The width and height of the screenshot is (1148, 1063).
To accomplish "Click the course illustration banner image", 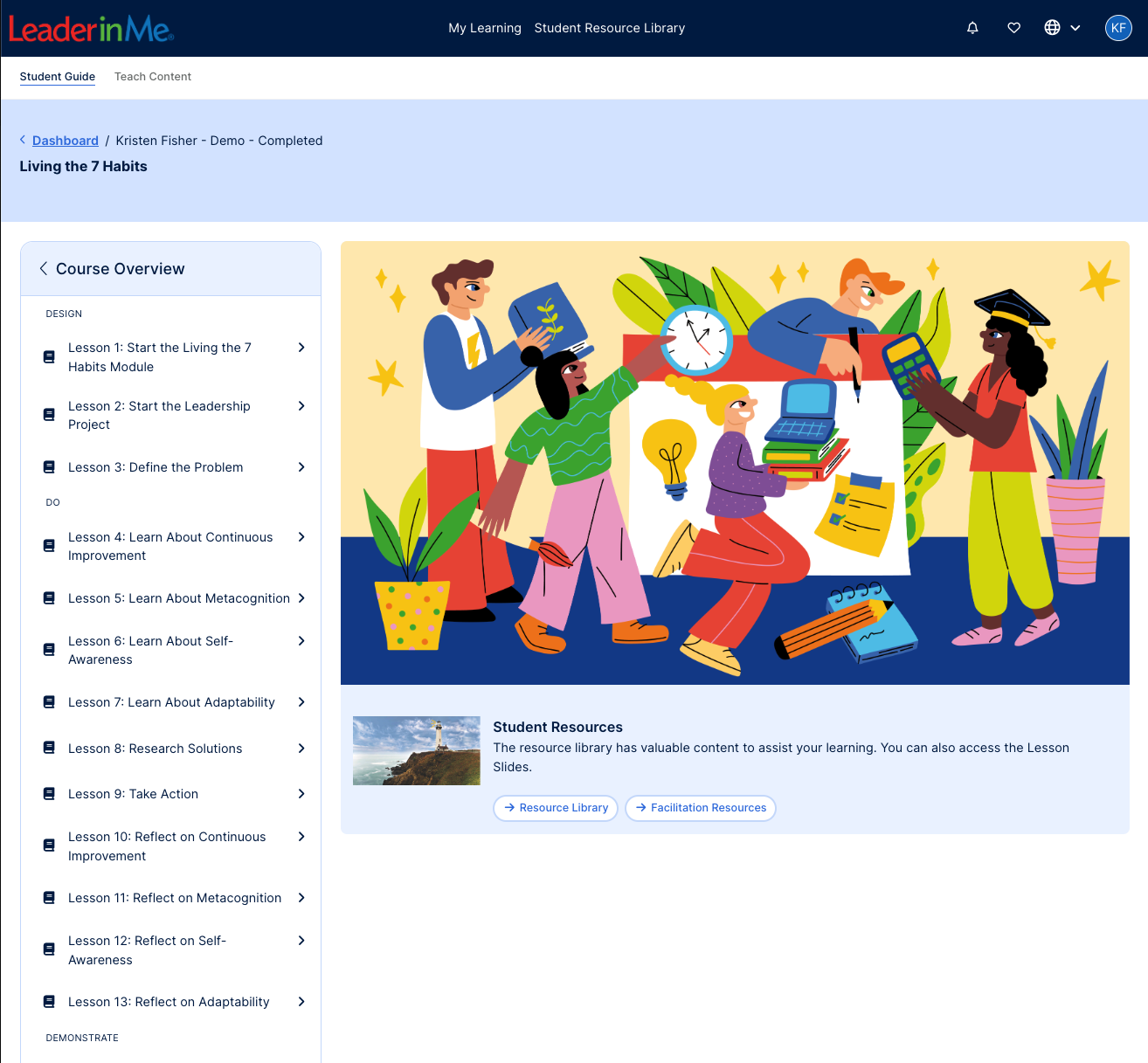I will (x=735, y=463).
